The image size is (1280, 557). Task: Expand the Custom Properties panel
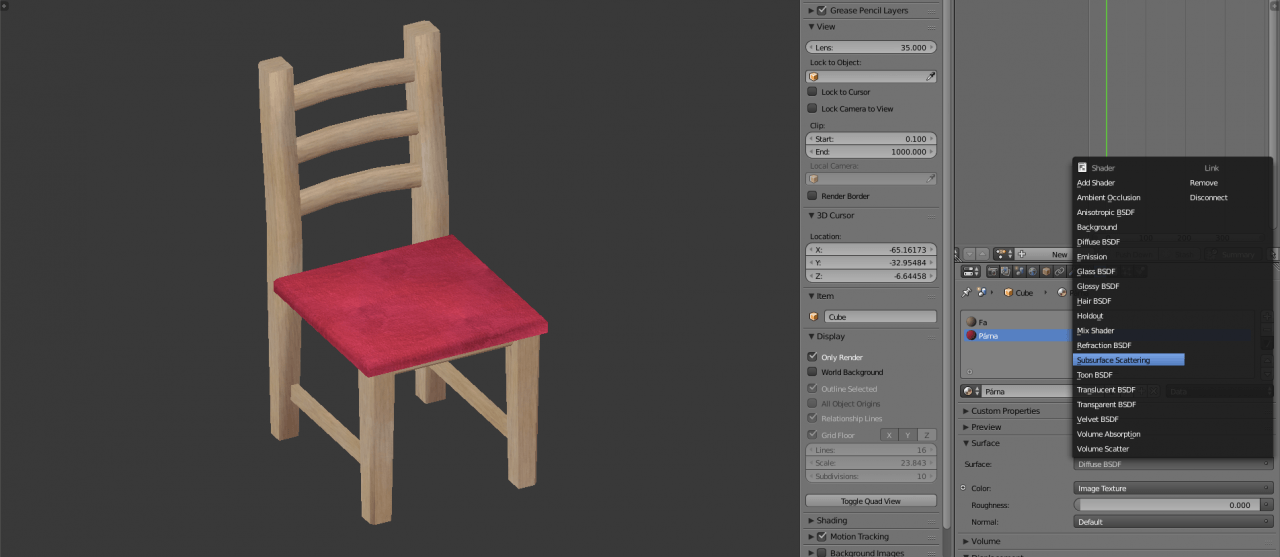pos(1005,411)
